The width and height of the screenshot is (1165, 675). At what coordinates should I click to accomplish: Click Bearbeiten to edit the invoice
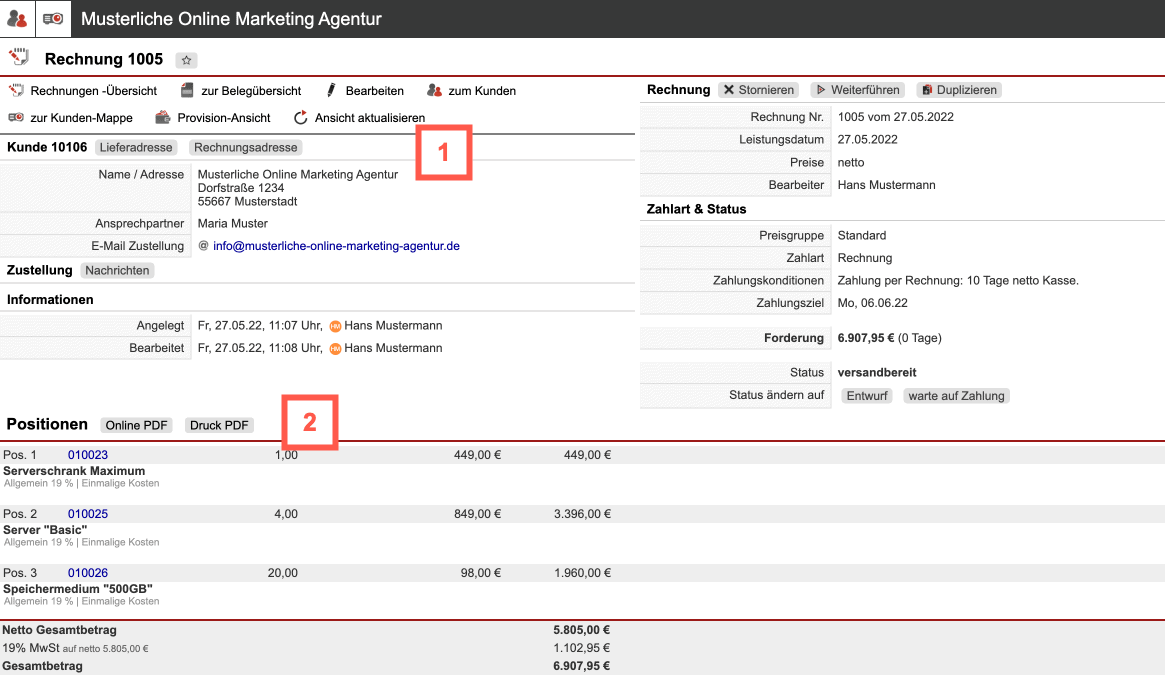click(x=374, y=91)
